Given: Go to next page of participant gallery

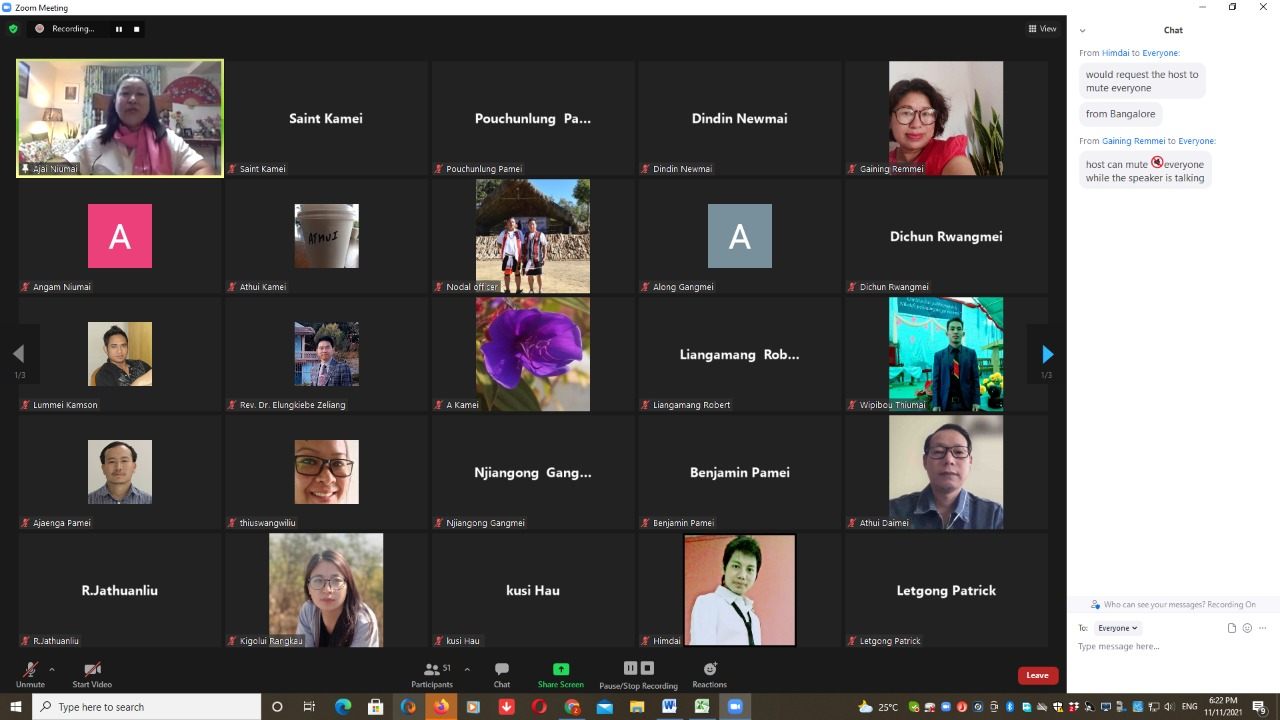Looking at the screenshot, I should coord(1047,354).
